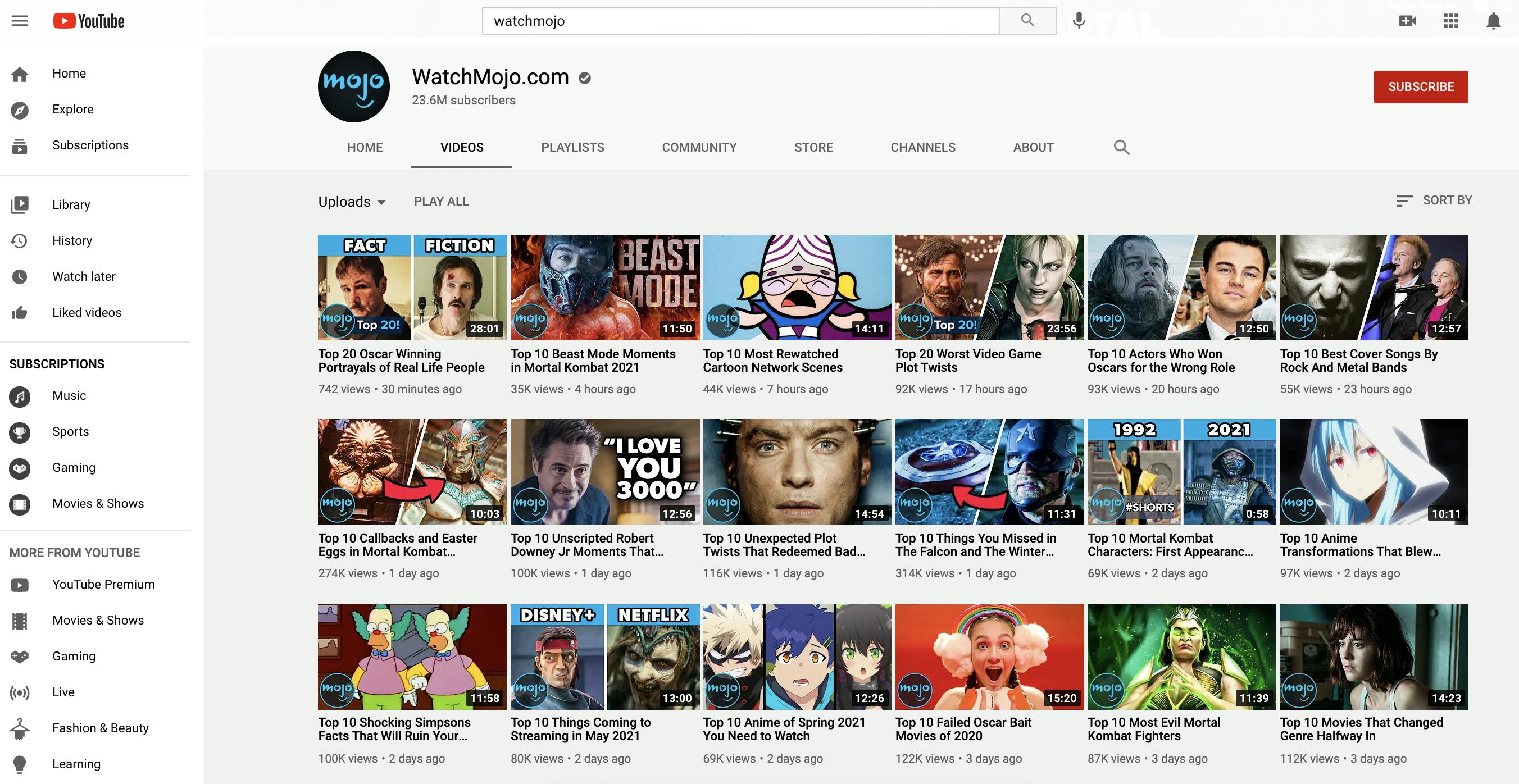Click the verified badge beside WatchMojo.com
Screen dimensions: 1519x784
point(584,78)
